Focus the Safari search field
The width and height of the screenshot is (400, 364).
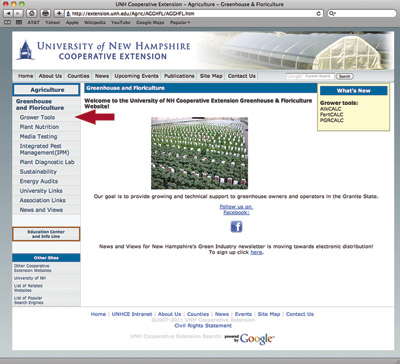(362, 13)
